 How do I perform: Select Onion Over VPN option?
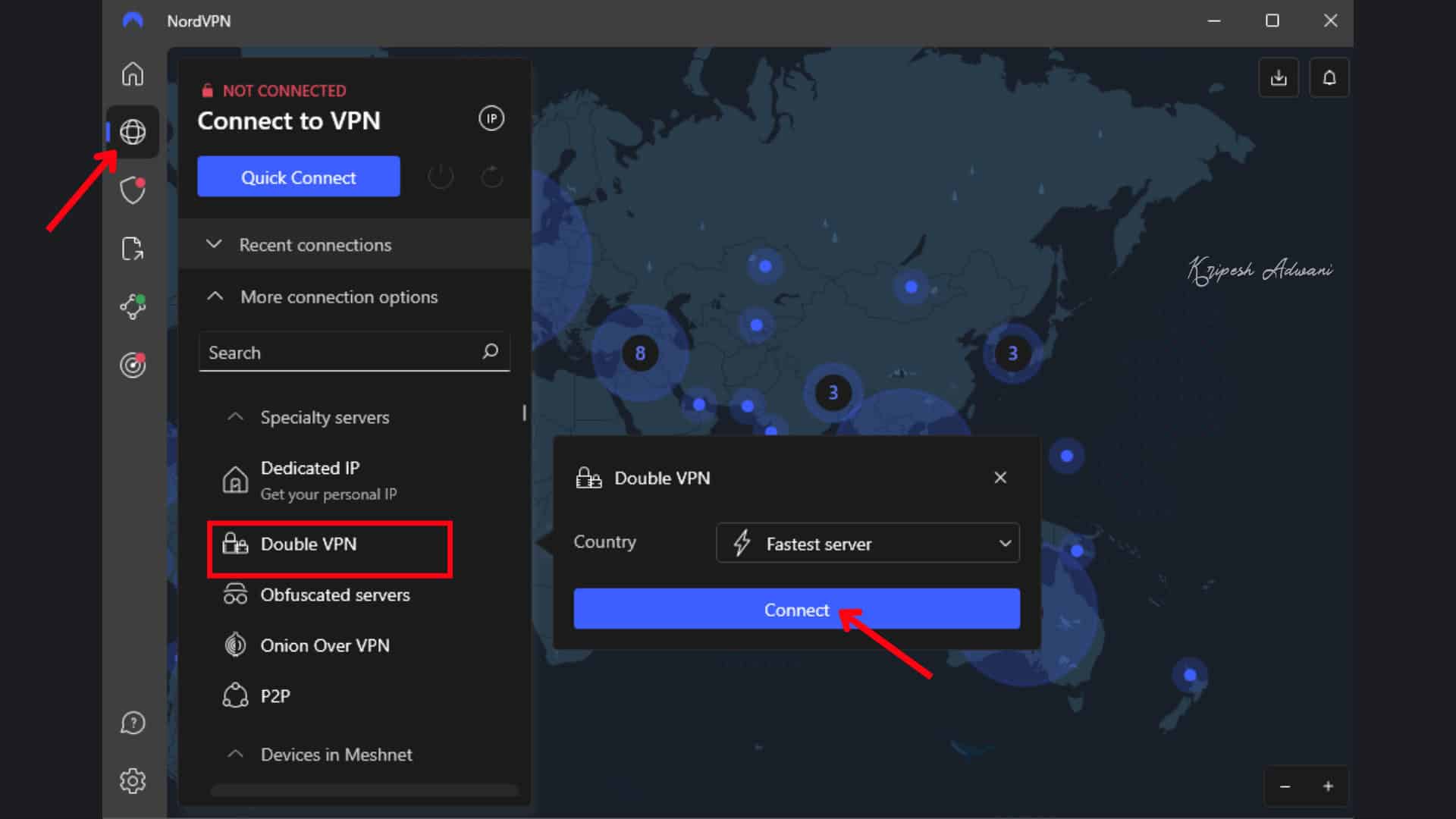[x=325, y=646]
